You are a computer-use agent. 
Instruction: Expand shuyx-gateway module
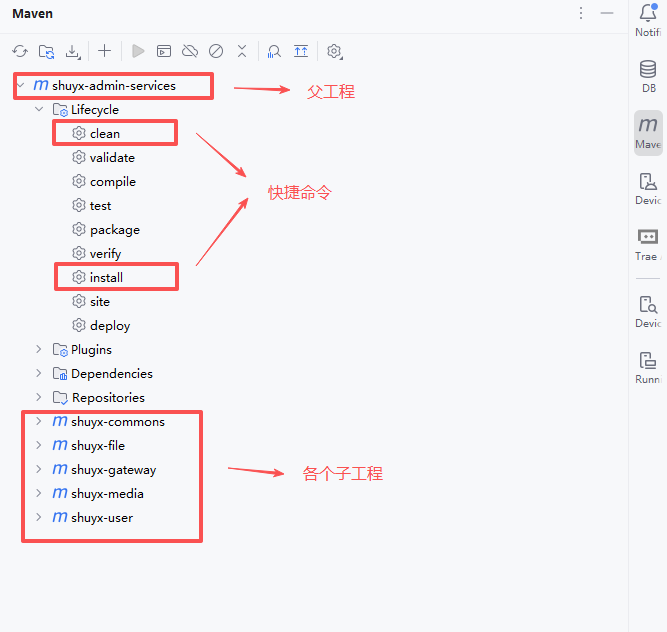click(39, 469)
